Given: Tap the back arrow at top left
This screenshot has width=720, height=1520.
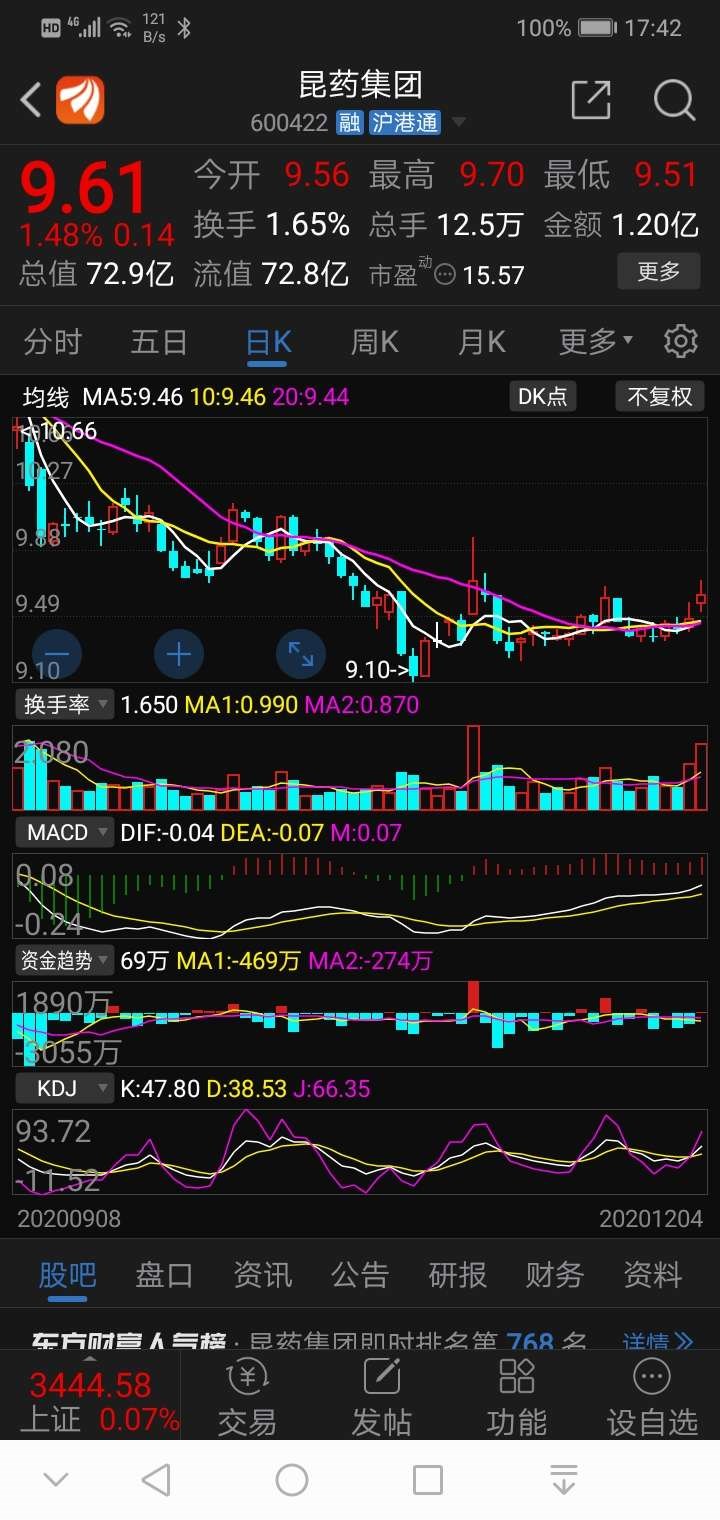Looking at the screenshot, I should pos(32,100).
